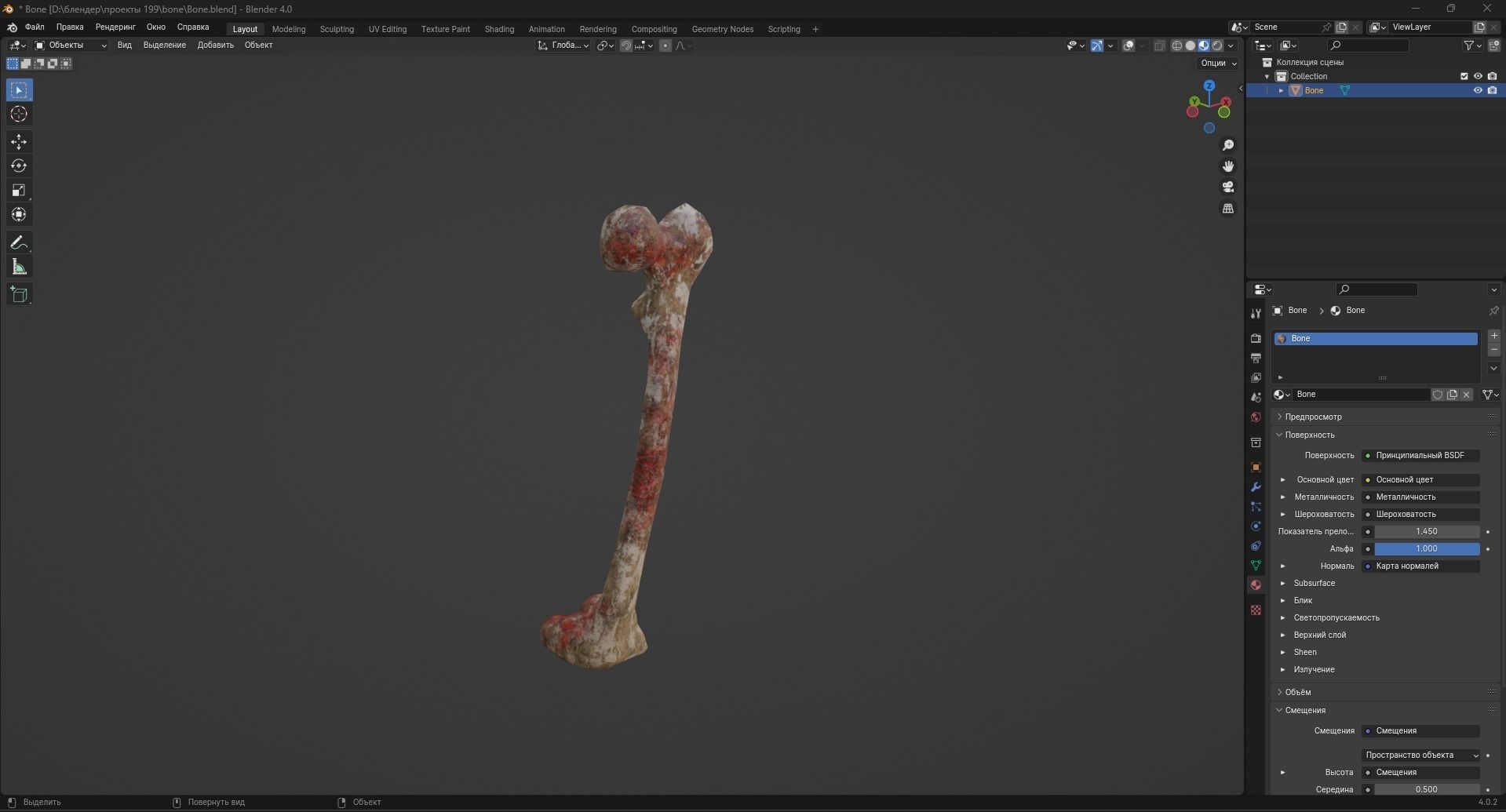Disable Bone in renders camera icon
The height and width of the screenshot is (812, 1506).
(x=1492, y=90)
